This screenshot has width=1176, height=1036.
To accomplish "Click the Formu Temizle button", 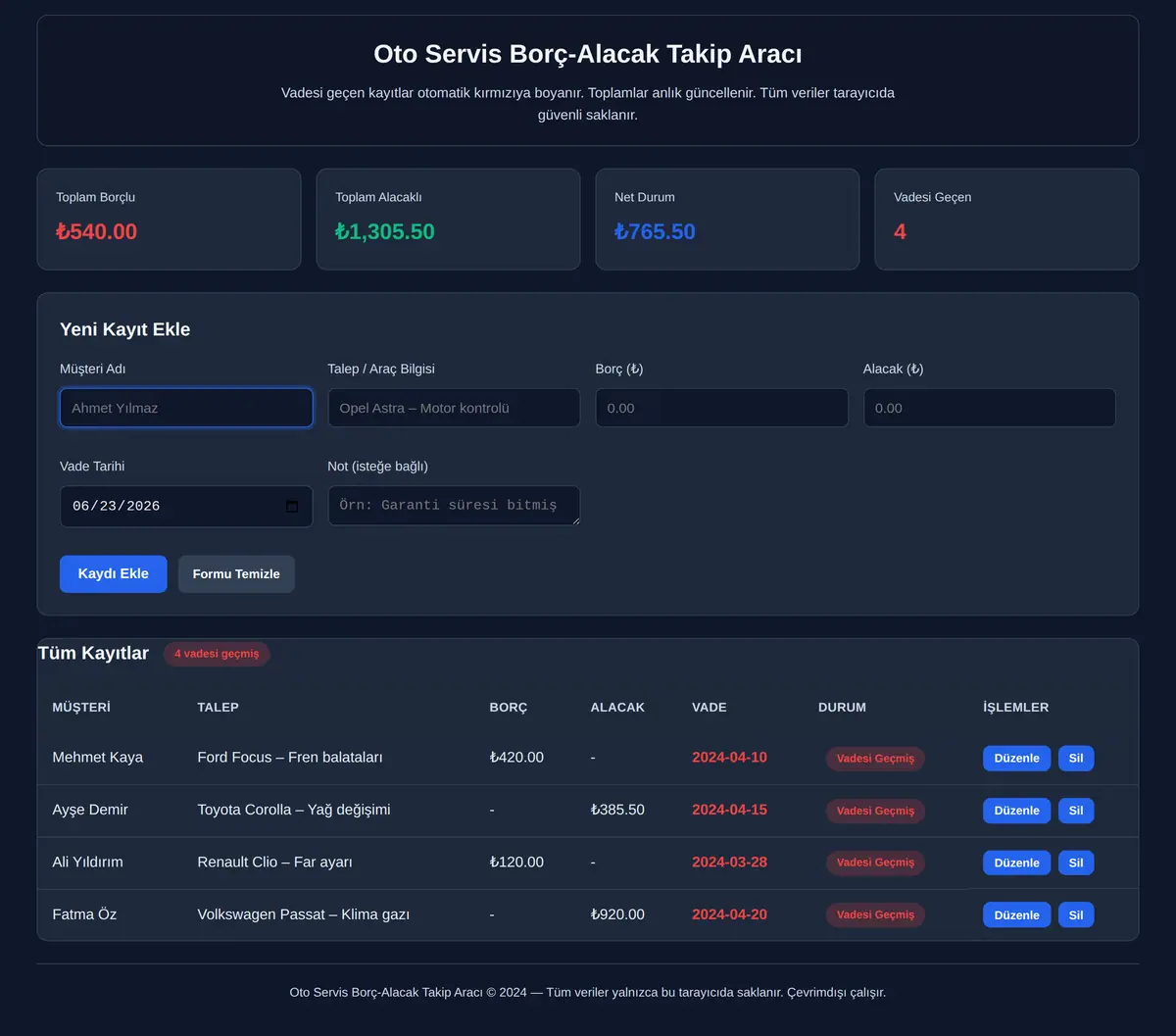I will pyautogui.click(x=236, y=574).
